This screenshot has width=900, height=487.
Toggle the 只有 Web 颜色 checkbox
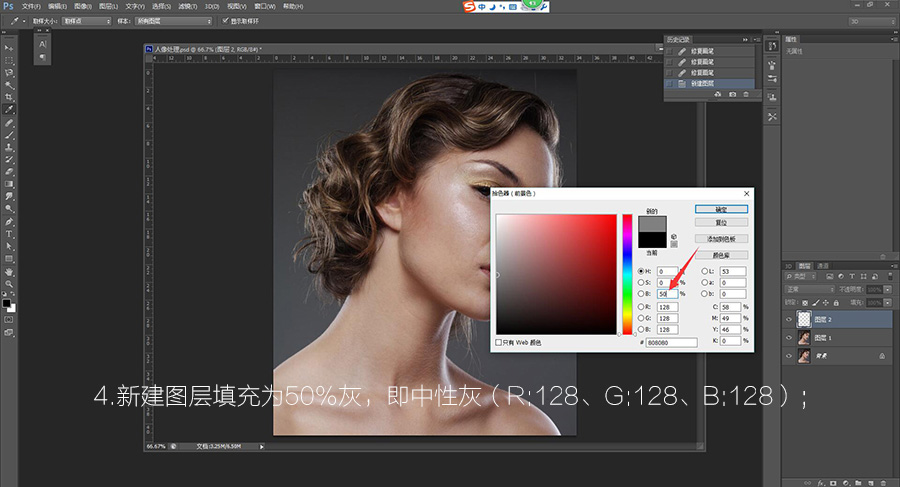(499, 342)
